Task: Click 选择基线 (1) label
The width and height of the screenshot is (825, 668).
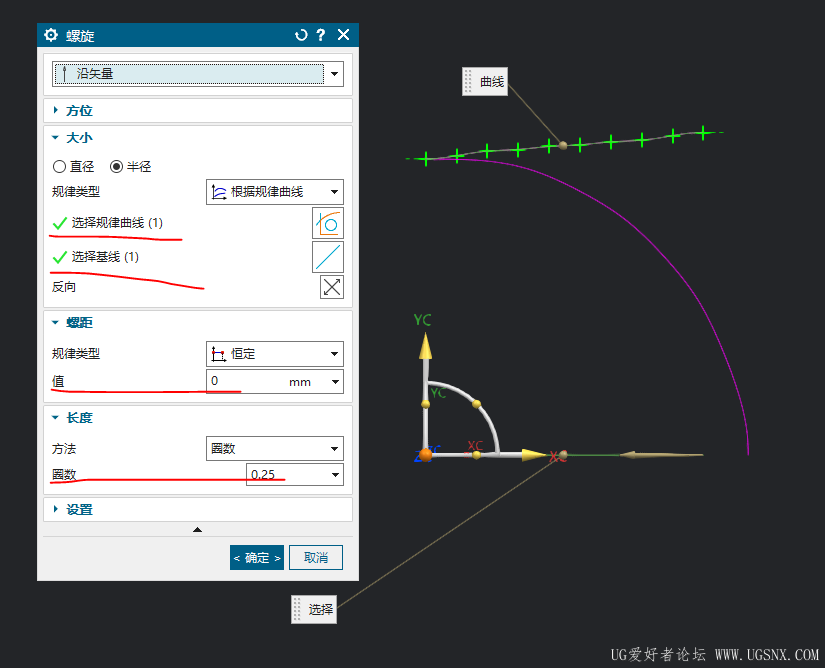Action: (x=105, y=257)
